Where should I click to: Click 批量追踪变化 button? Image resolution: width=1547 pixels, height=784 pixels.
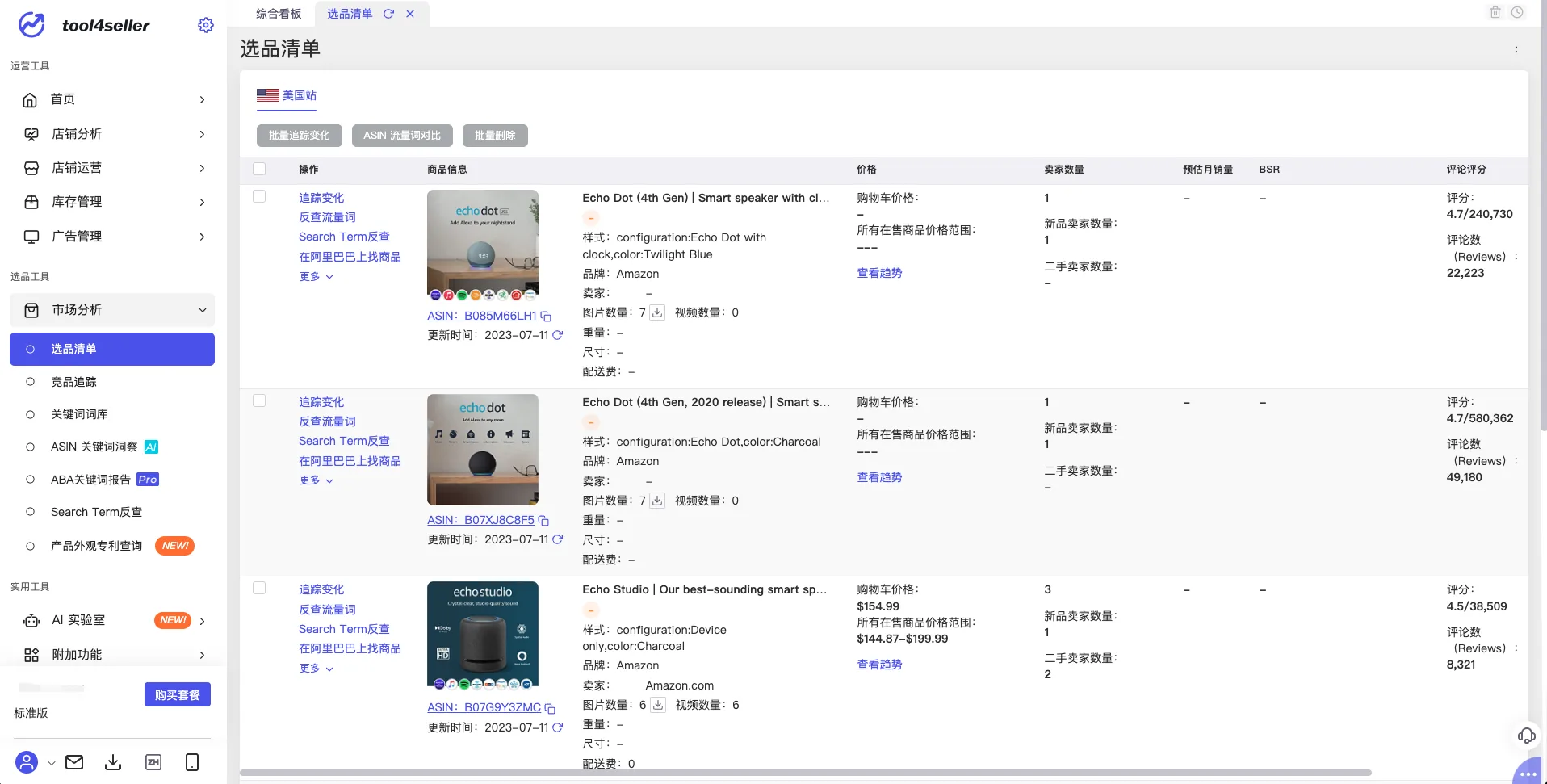click(x=300, y=136)
